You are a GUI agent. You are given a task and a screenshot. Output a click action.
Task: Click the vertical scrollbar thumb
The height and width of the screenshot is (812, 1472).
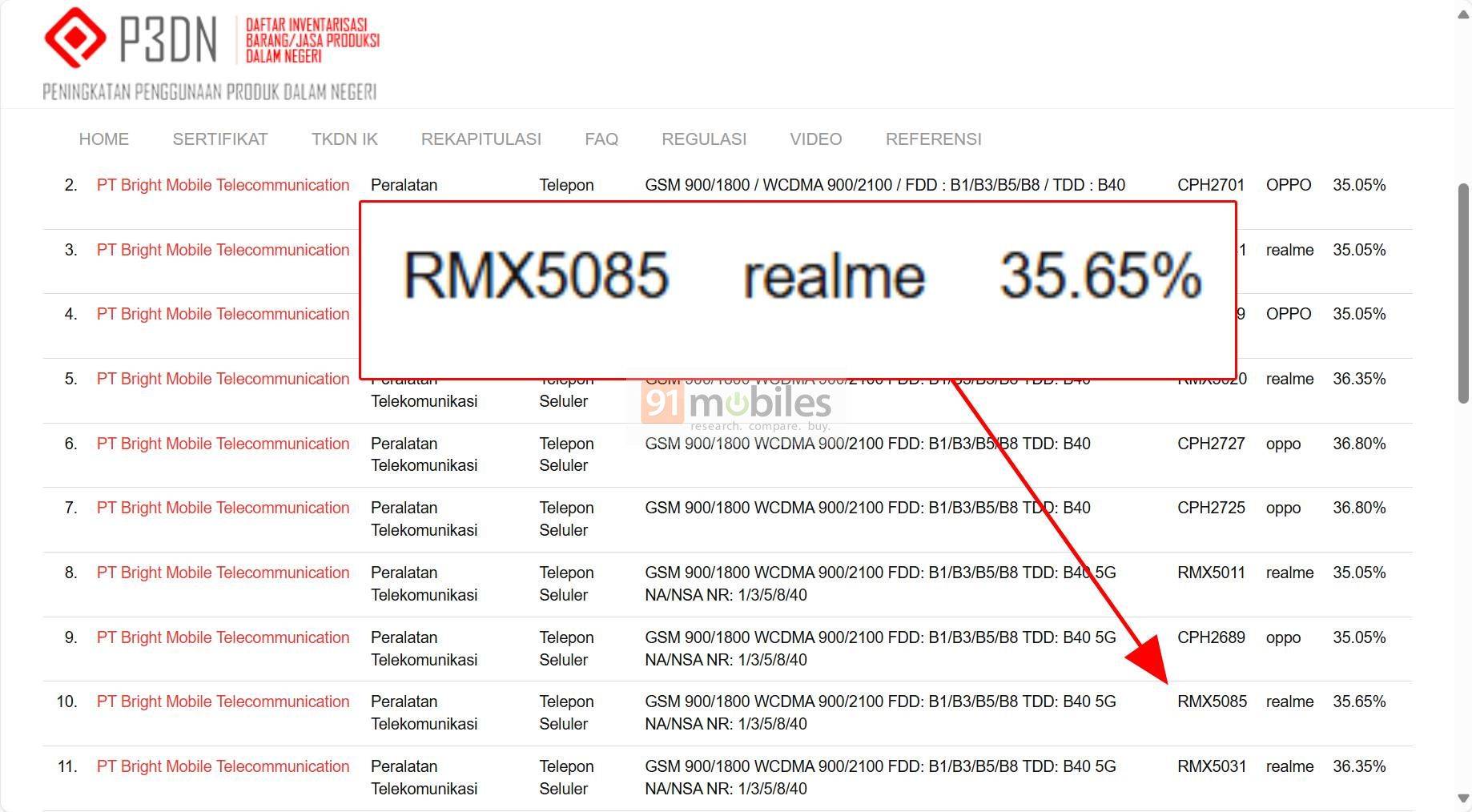[x=1463, y=293]
